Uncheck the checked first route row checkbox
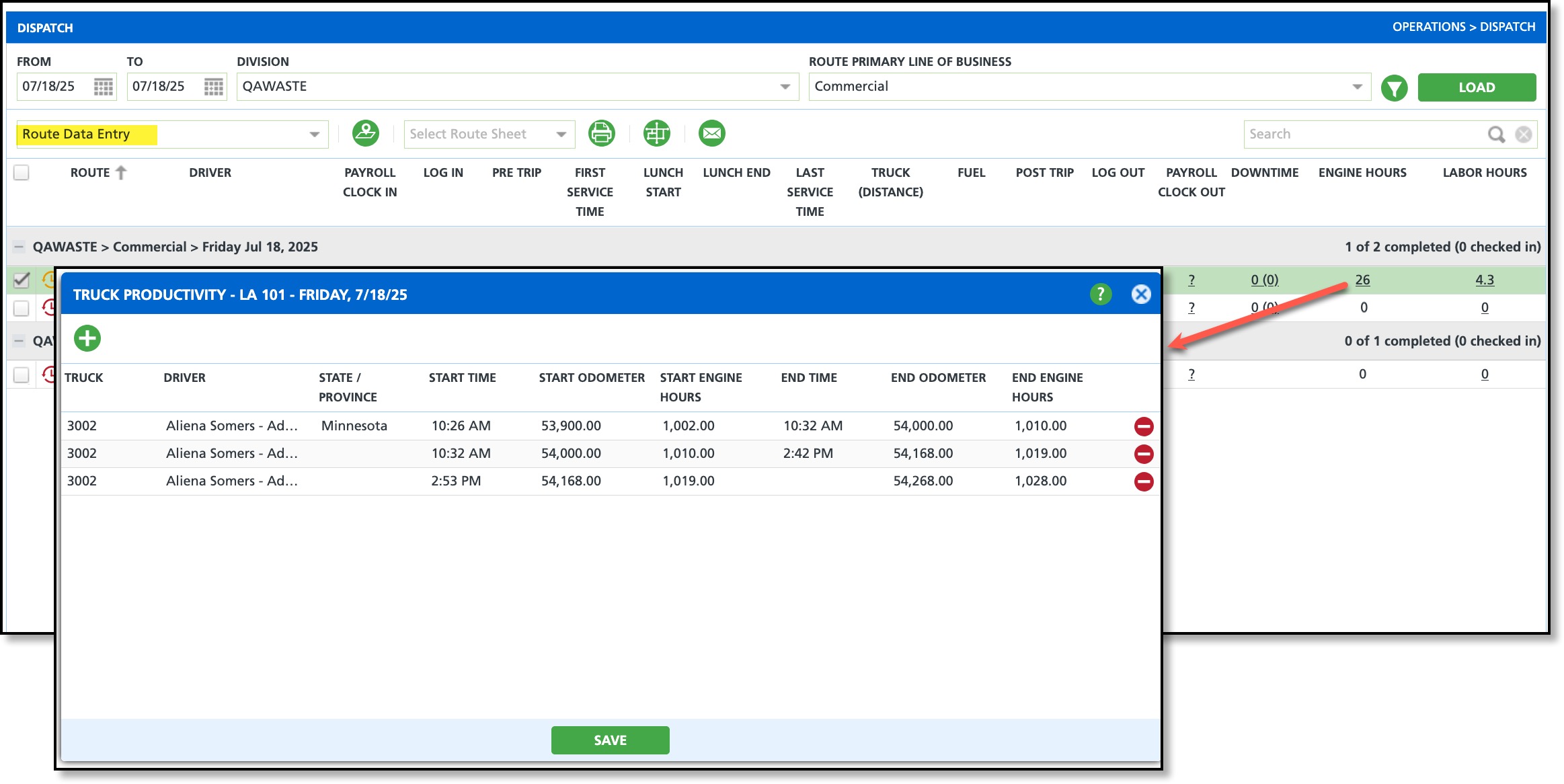 [22, 280]
